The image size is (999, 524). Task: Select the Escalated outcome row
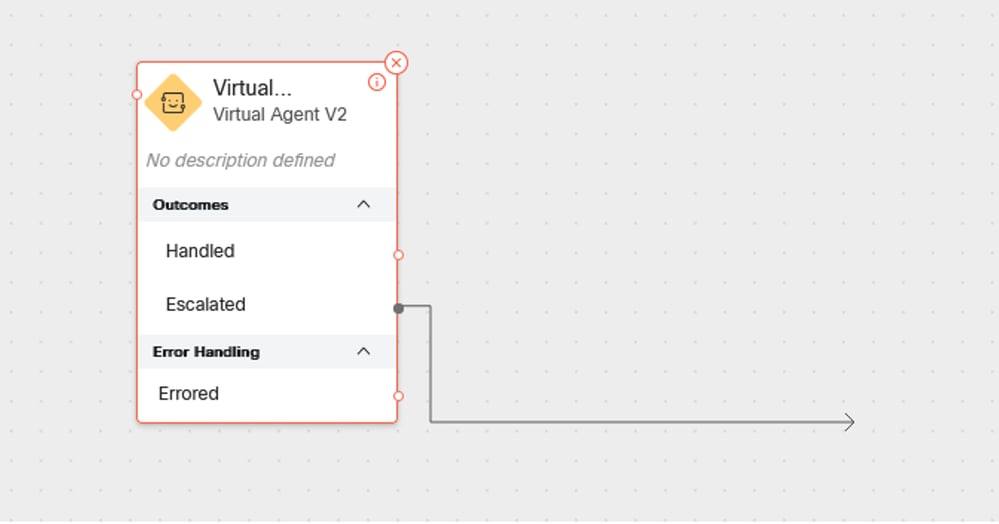pos(267,305)
